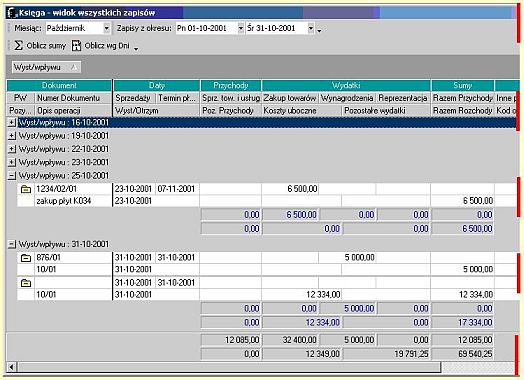Click folder icon of the row without document number
Viewport: 524px width, 380px height.
coord(26,283)
